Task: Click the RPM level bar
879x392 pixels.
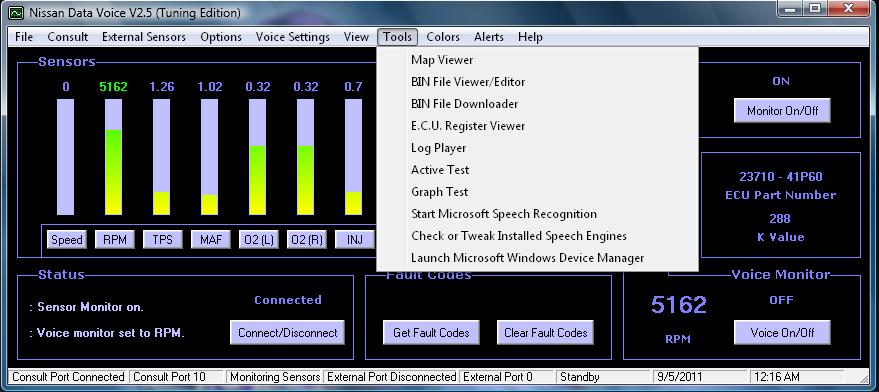Action: (114, 157)
